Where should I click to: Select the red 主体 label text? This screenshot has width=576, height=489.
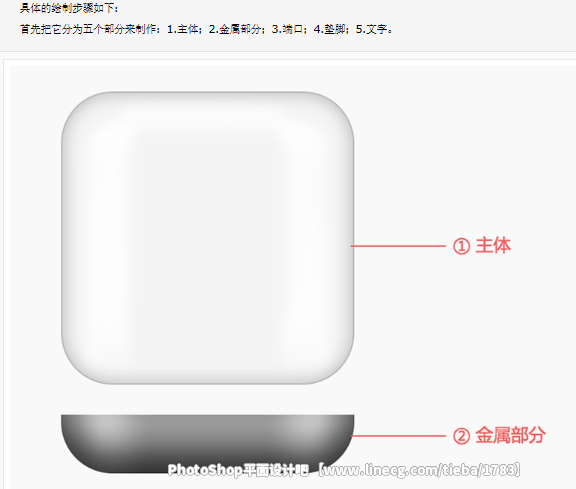pyautogui.click(x=493, y=245)
